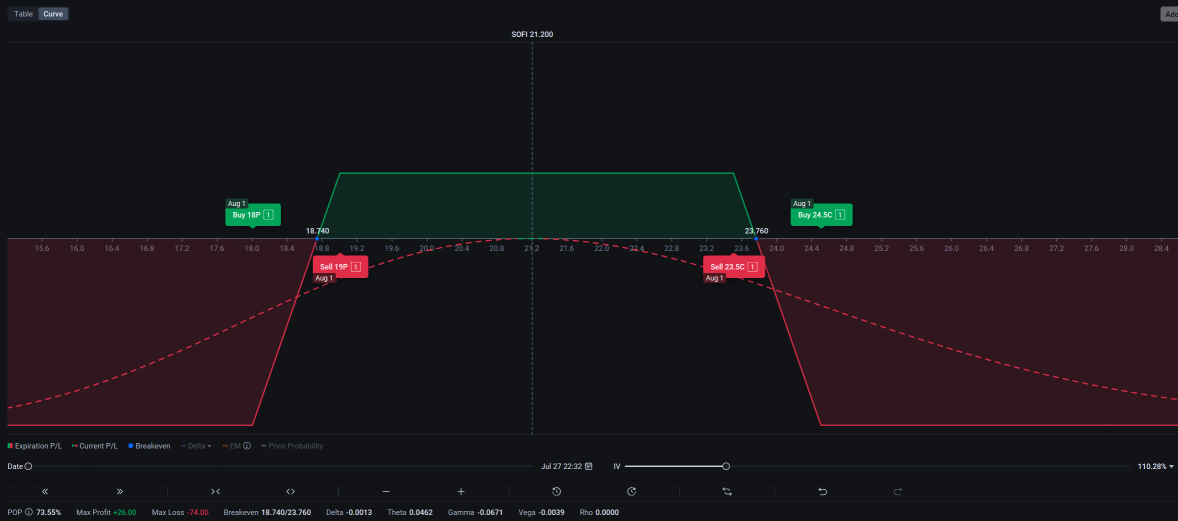Click the SOFI 21.200 price label
The image size is (1178, 521).
point(533,35)
